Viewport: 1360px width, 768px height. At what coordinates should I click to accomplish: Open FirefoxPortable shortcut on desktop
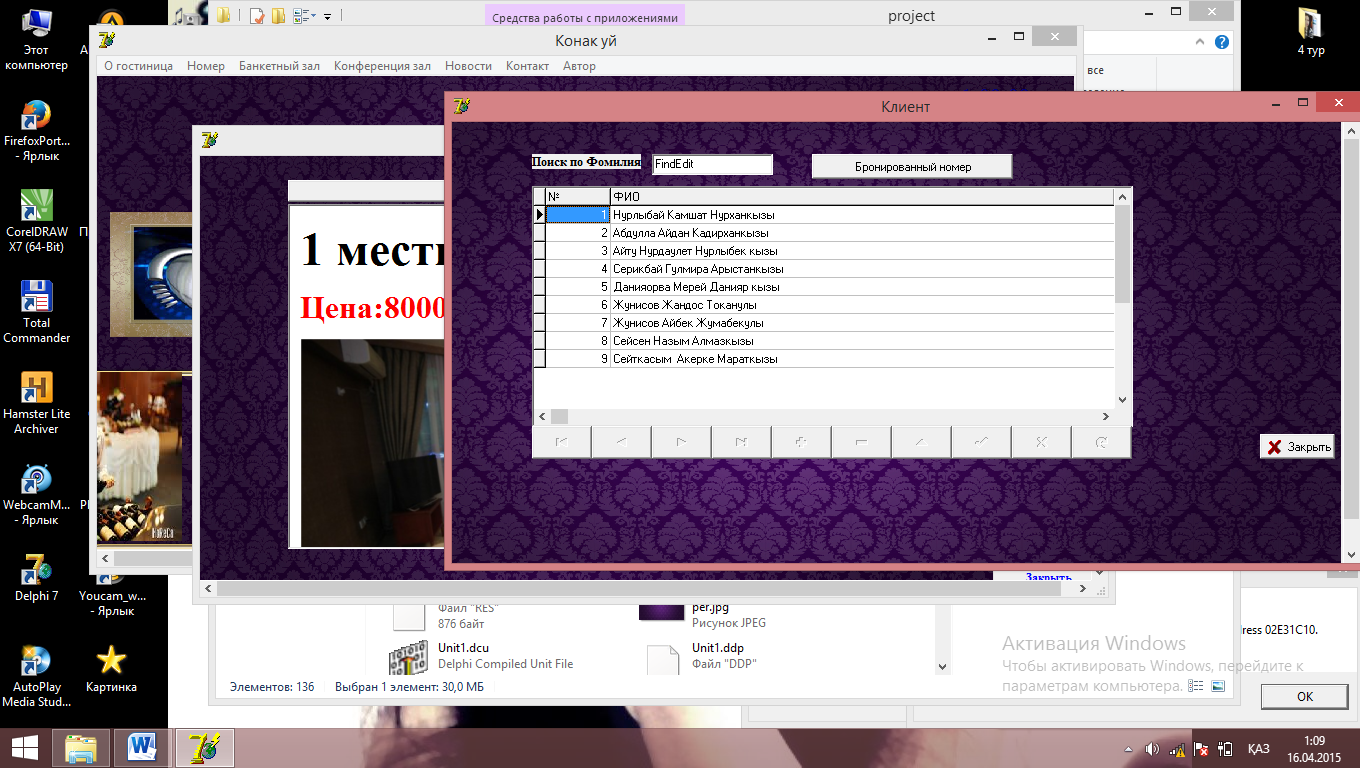click(37, 131)
